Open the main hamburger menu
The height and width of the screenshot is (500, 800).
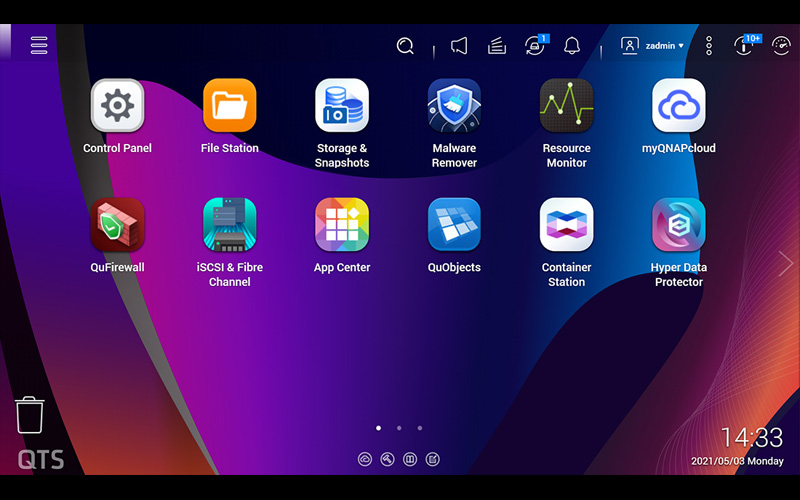point(39,45)
